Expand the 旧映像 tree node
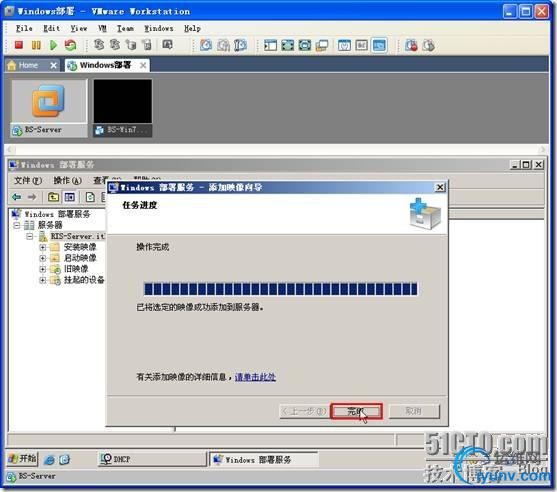This screenshot has width=557, height=492. [43, 269]
